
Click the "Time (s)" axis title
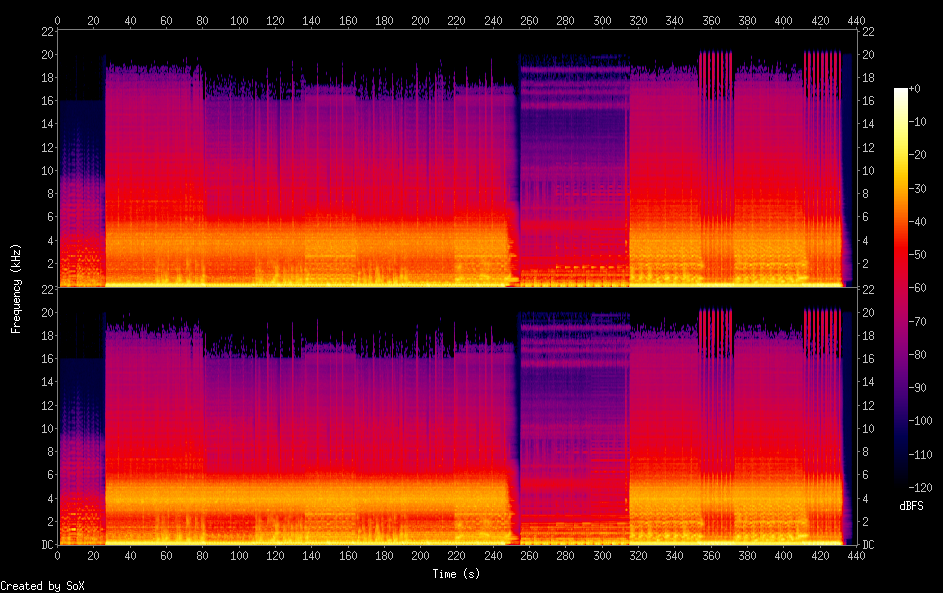coord(456,574)
